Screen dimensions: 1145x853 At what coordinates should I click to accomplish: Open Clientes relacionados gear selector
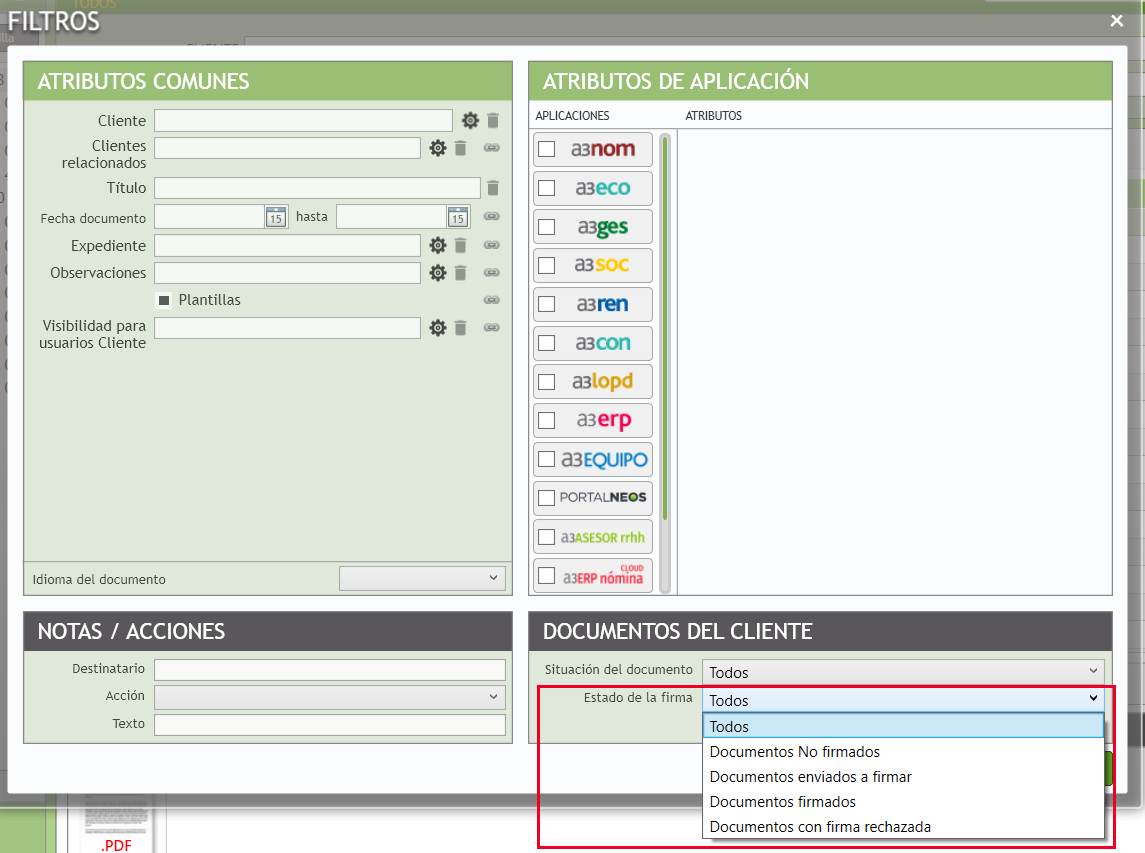(x=437, y=148)
